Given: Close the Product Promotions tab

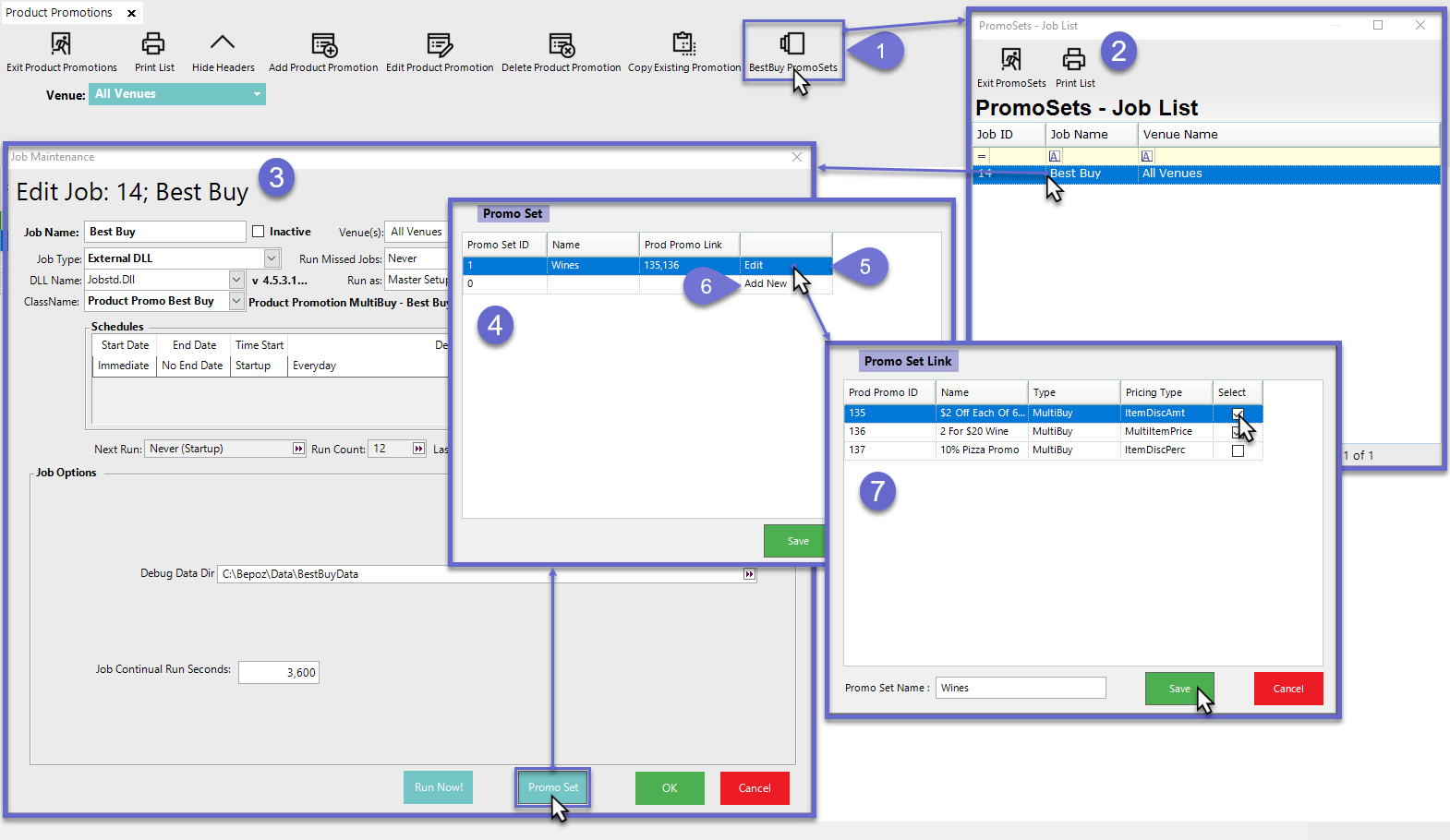Looking at the screenshot, I should [131, 13].
